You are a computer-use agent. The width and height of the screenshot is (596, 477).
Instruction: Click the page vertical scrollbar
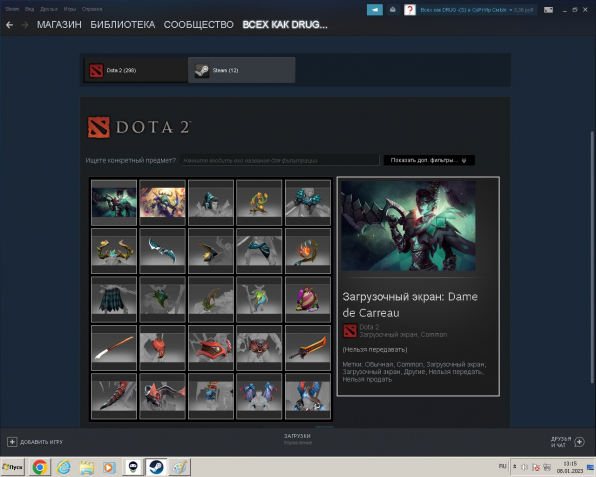click(x=592, y=257)
